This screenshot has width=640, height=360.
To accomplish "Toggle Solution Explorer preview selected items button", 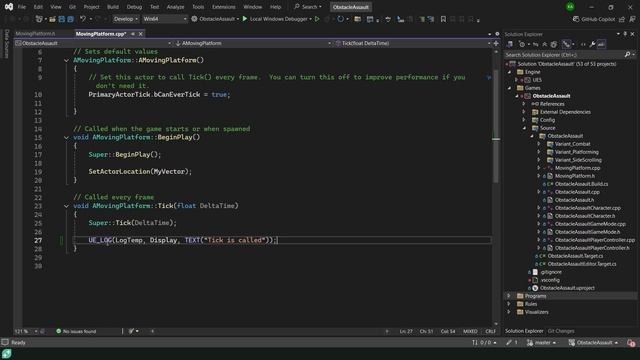I will (x=601, y=44).
